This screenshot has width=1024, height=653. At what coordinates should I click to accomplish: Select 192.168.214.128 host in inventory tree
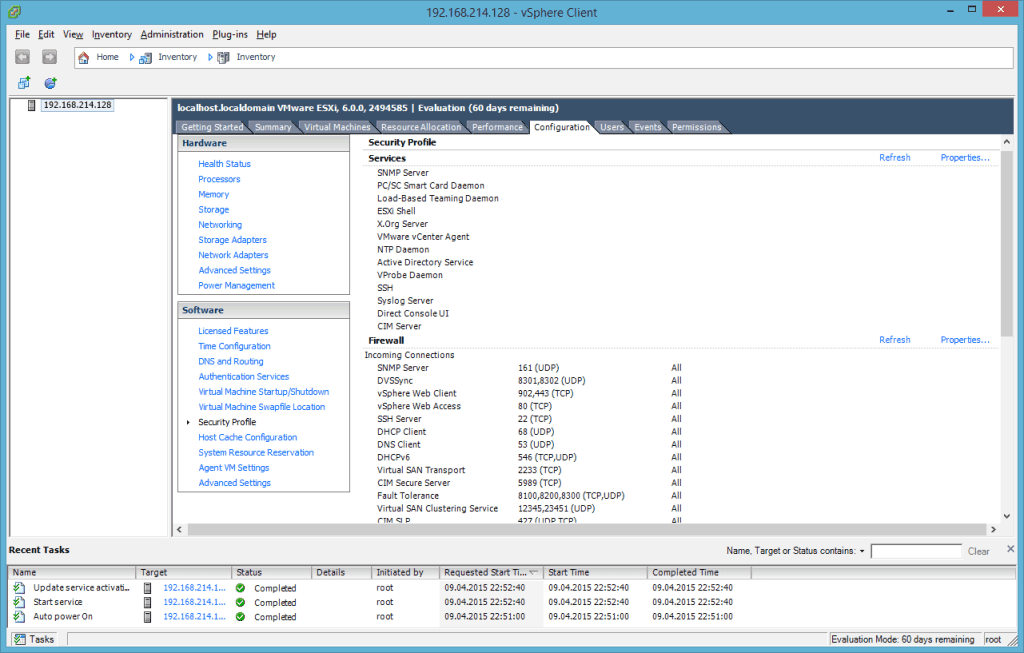[x=77, y=105]
